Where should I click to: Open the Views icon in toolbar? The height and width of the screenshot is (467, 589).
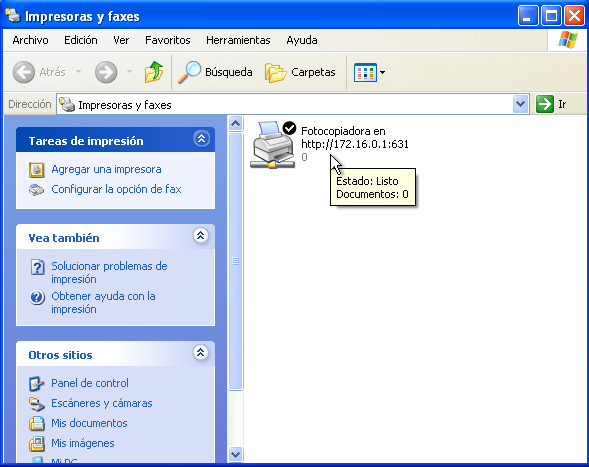365,72
